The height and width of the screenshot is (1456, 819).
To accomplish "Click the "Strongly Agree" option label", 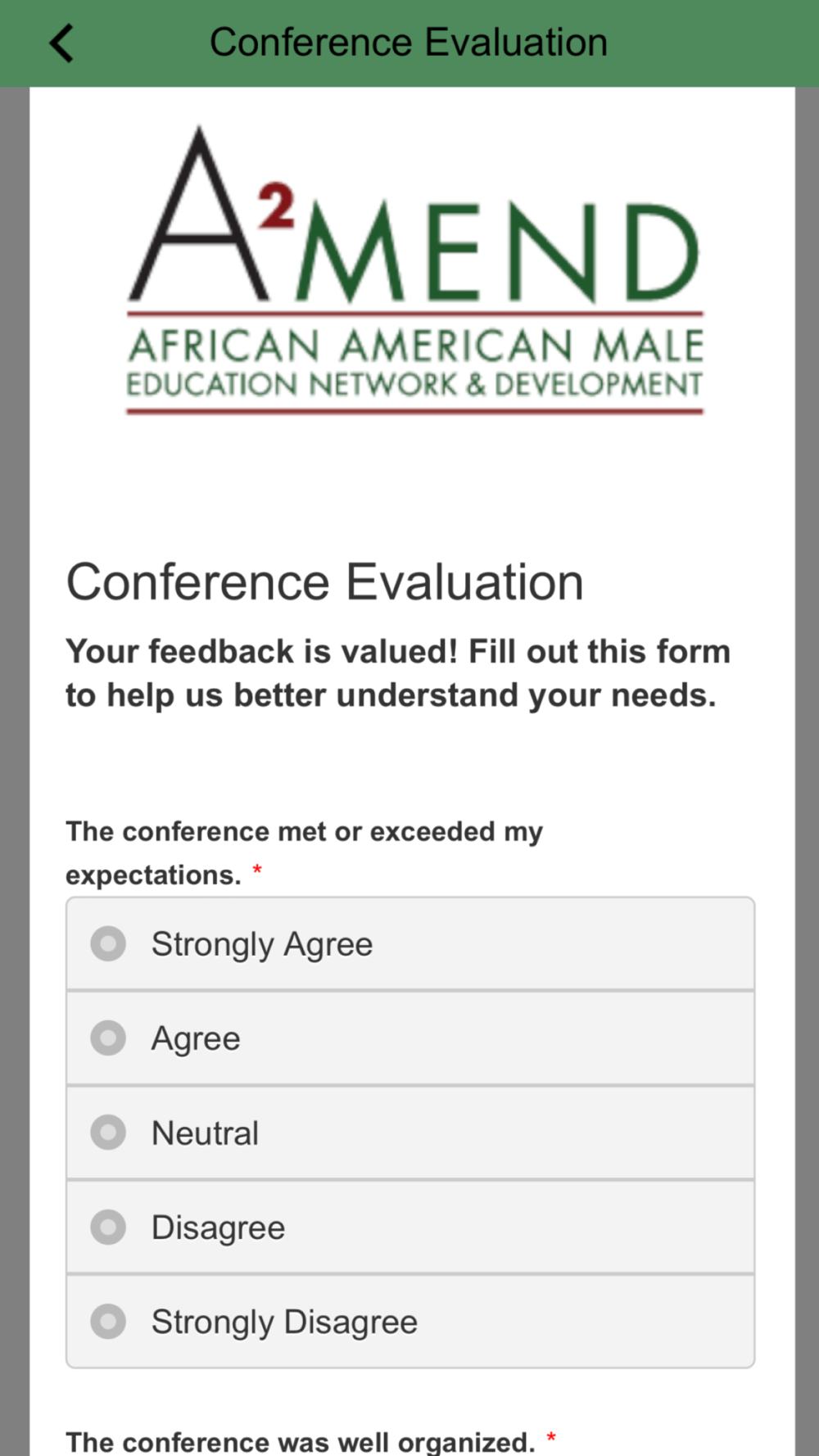I will pos(262,944).
